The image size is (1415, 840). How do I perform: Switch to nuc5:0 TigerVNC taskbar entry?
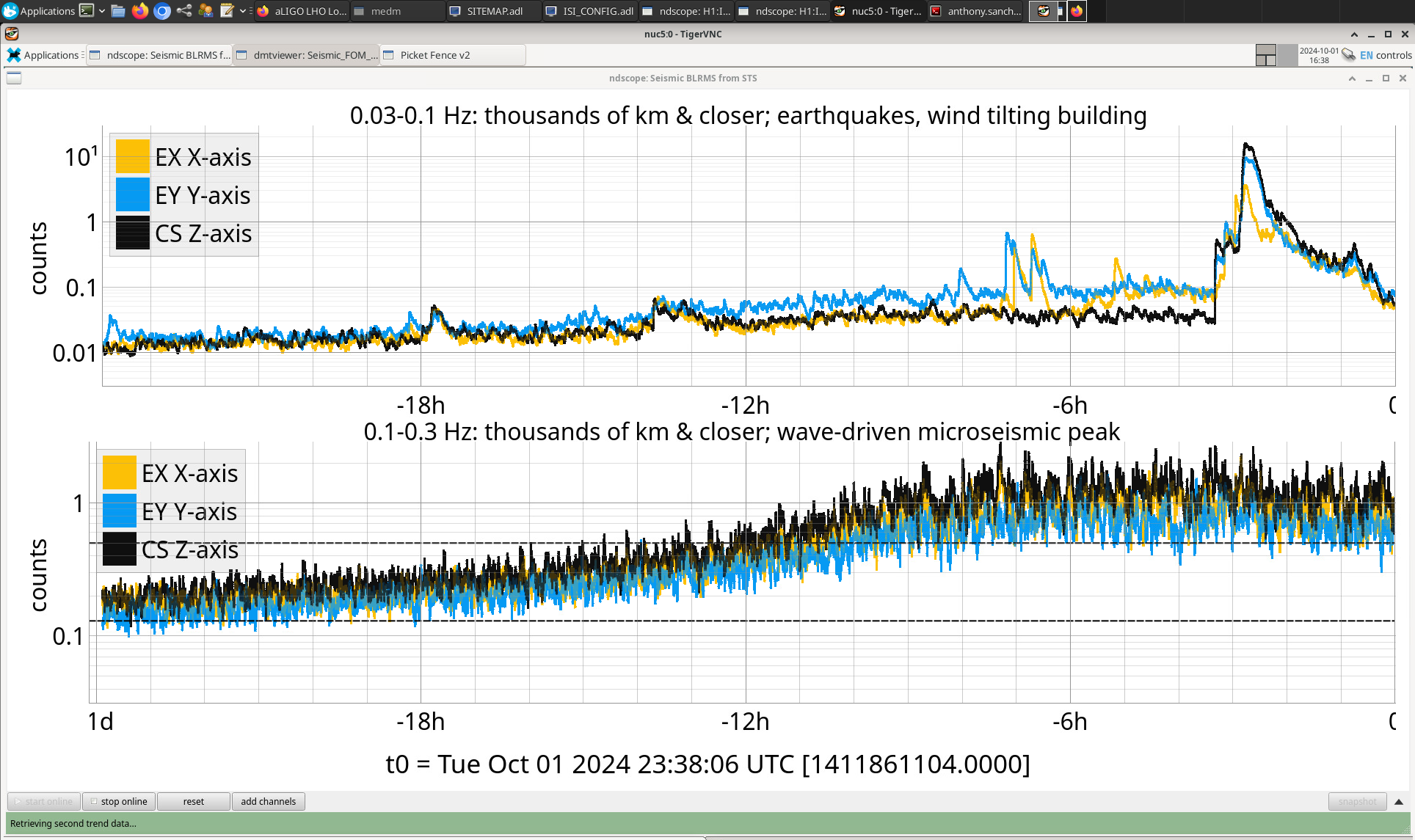point(878,11)
